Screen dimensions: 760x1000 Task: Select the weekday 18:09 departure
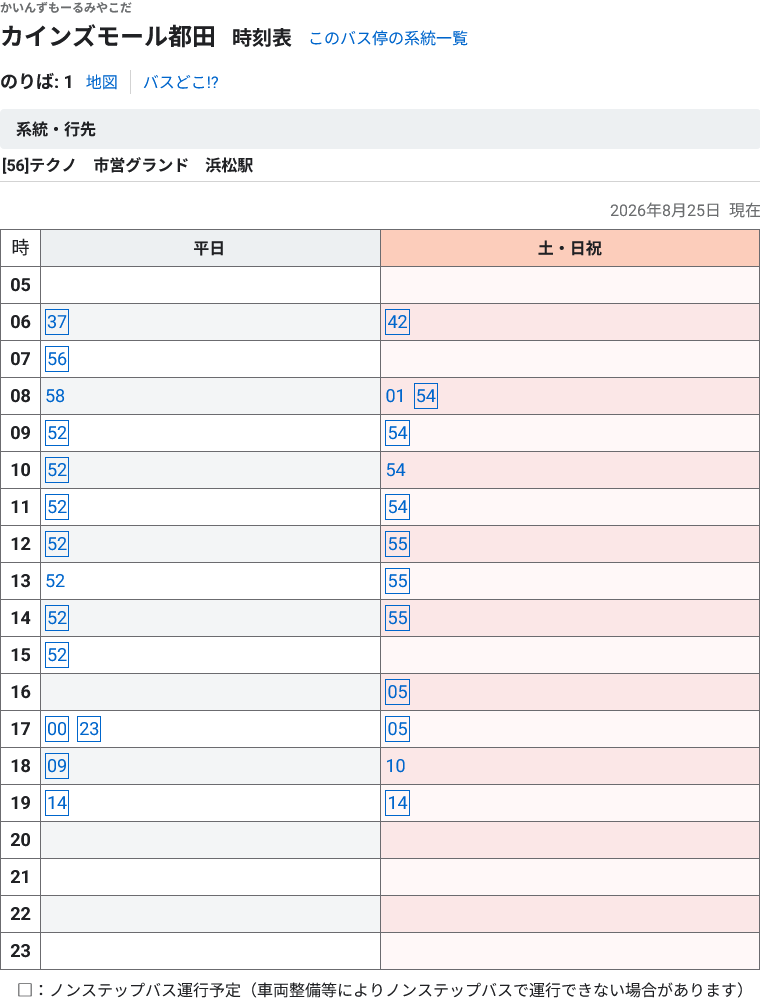point(57,766)
